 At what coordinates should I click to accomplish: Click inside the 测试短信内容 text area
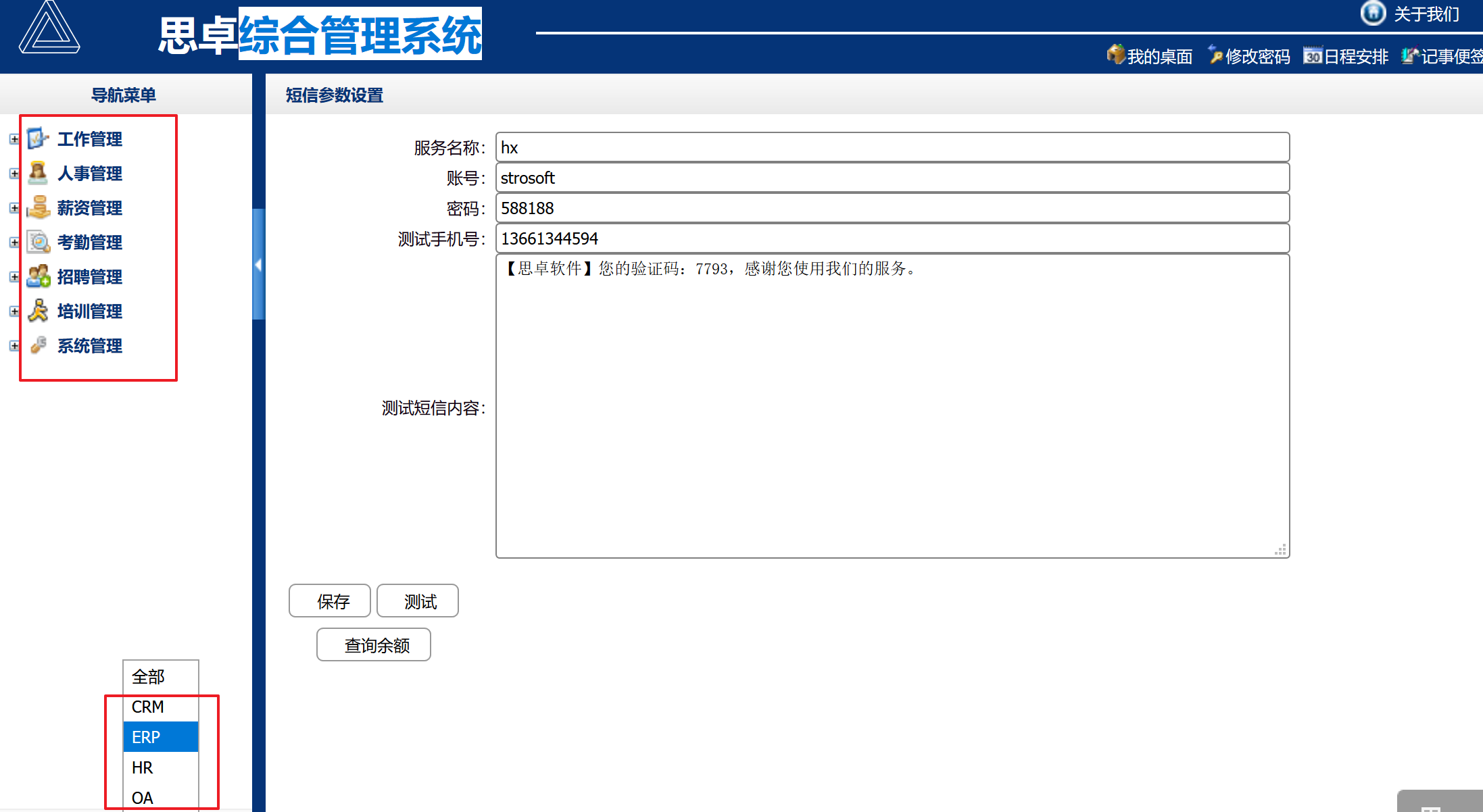coord(893,406)
